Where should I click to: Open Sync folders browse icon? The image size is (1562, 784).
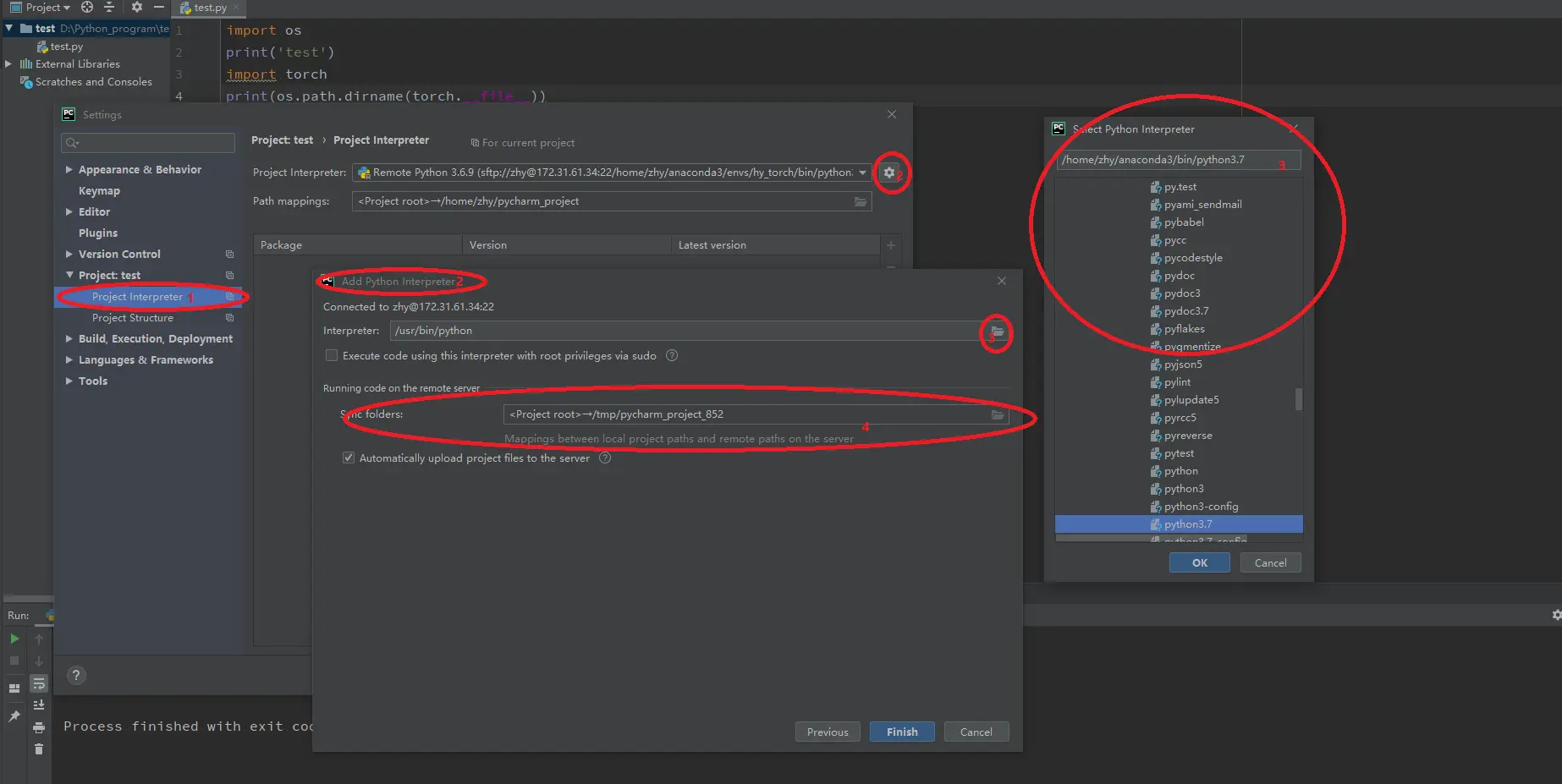(x=998, y=414)
